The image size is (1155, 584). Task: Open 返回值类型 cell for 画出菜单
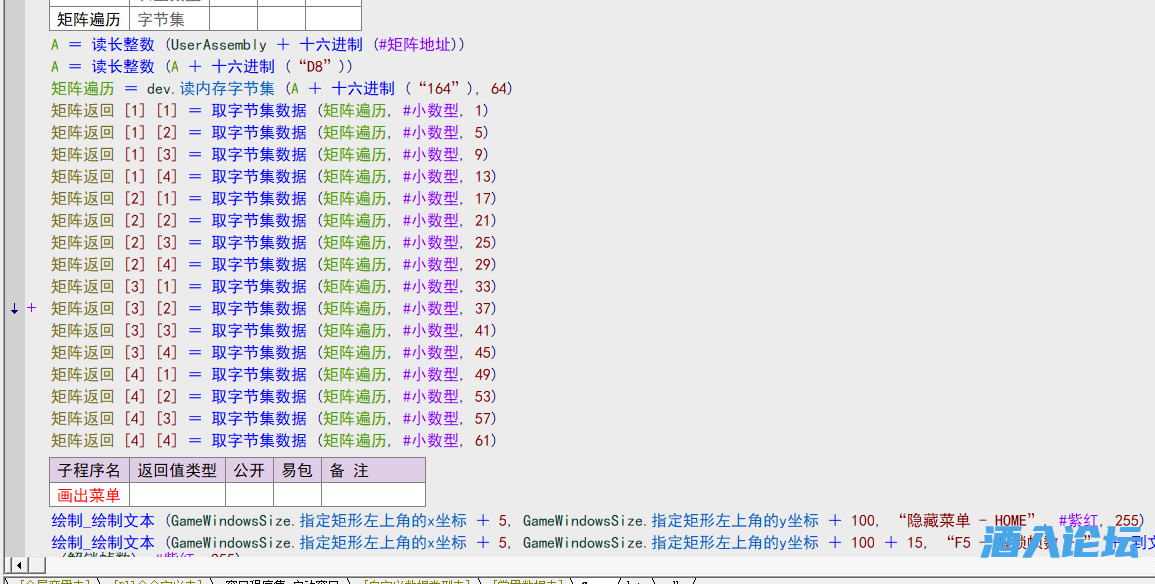(177, 495)
